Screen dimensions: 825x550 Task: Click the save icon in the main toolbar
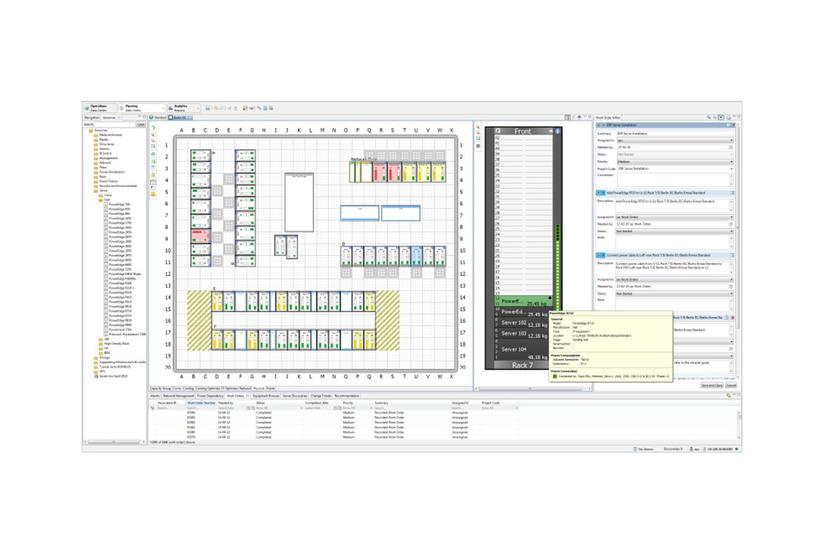(206, 107)
